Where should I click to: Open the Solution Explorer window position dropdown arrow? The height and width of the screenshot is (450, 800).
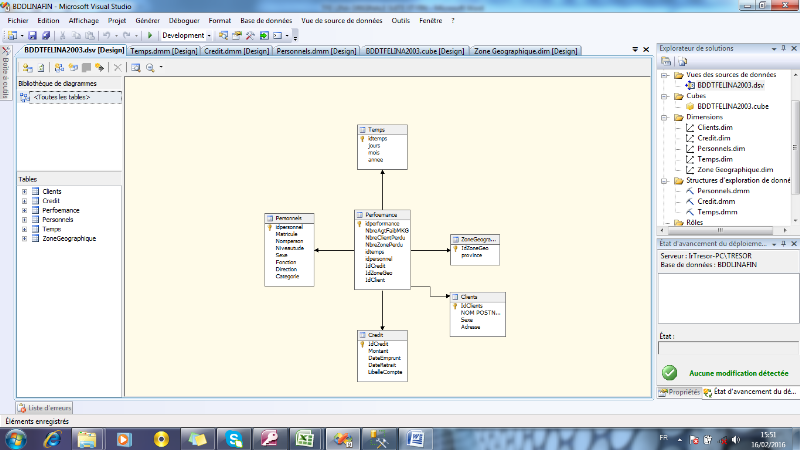coord(774,48)
